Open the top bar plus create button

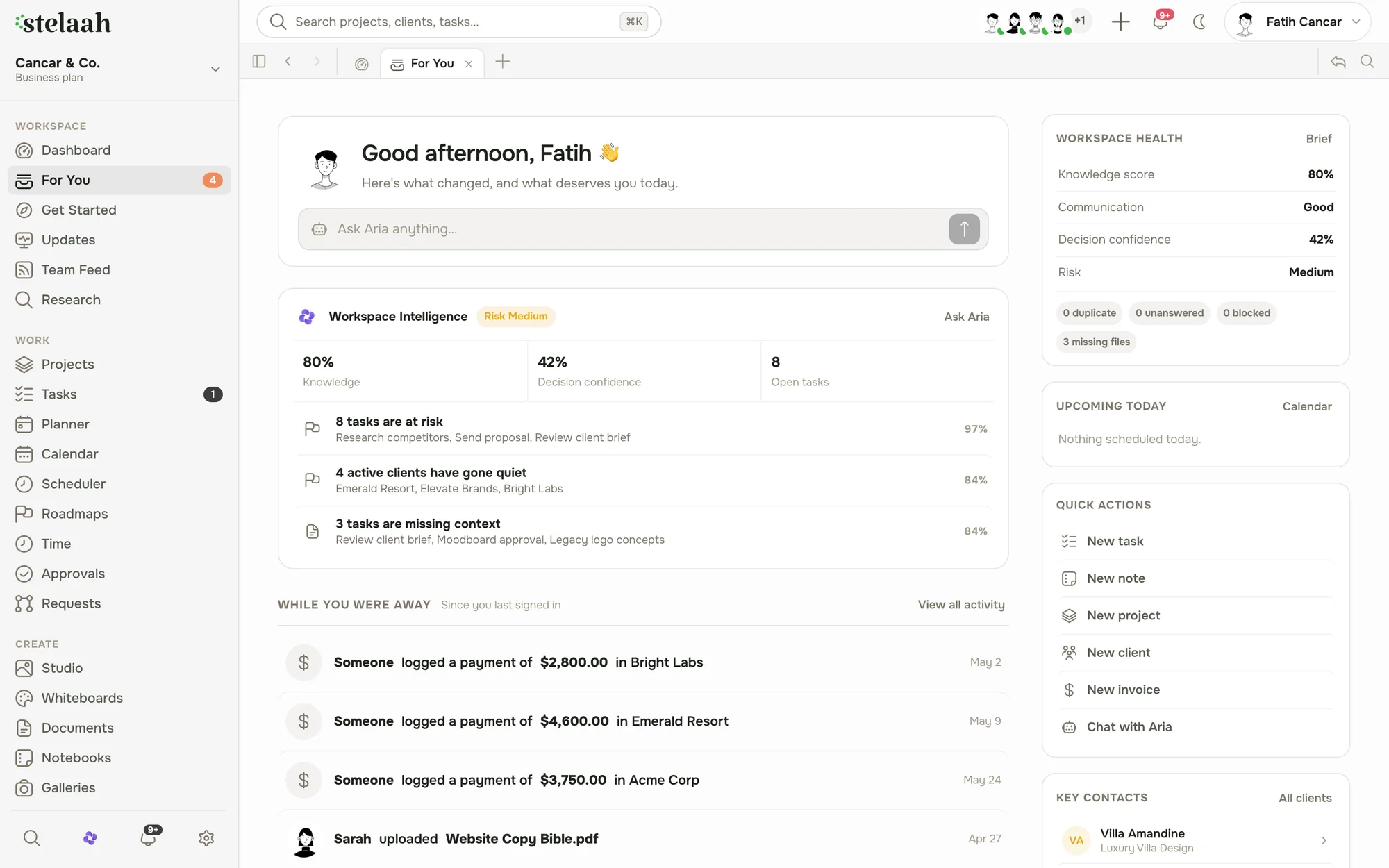[1120, 22]
